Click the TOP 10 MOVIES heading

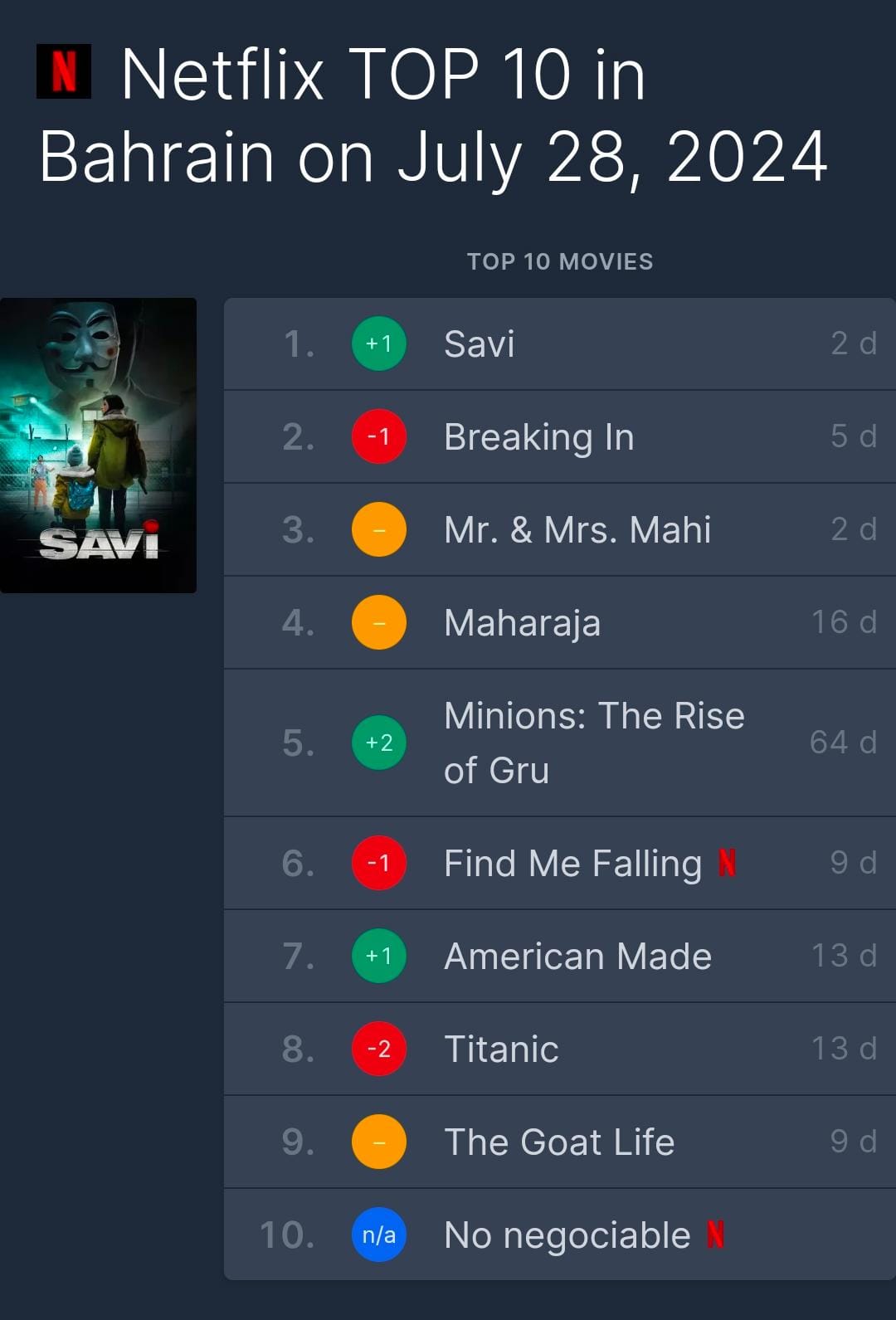[x=560, y=261]
